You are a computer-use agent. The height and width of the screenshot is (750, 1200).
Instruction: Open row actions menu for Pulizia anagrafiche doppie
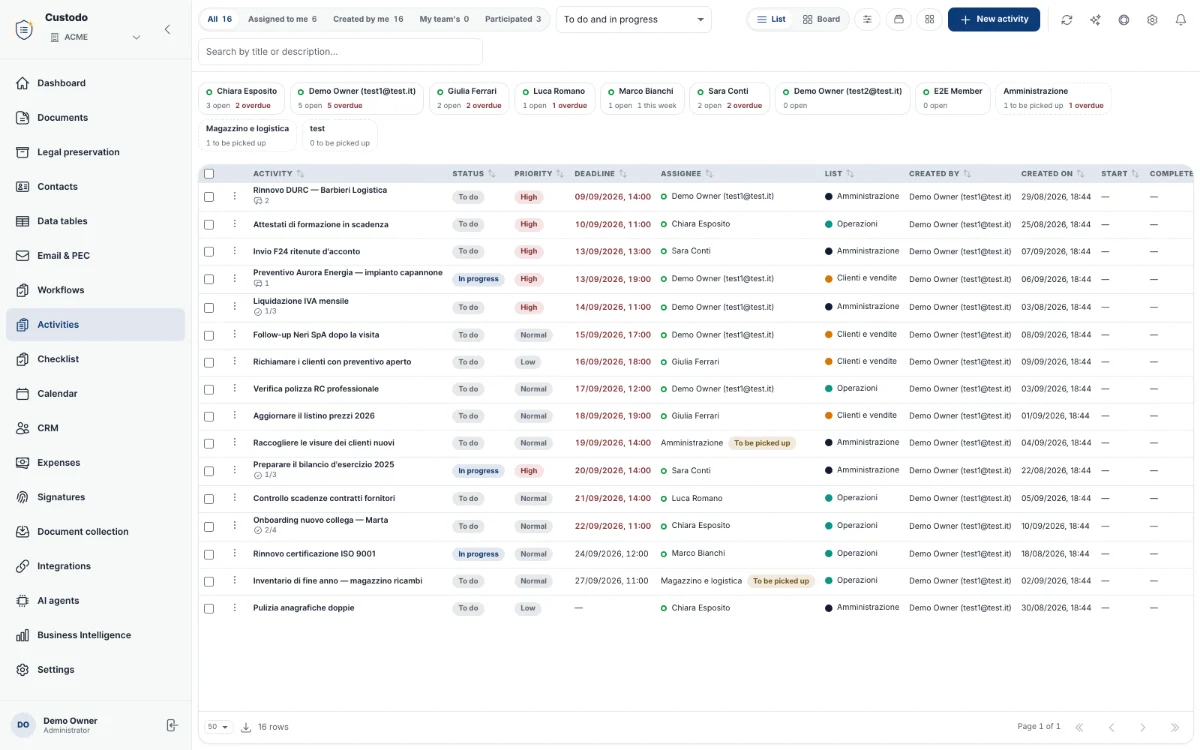point(235,608)
